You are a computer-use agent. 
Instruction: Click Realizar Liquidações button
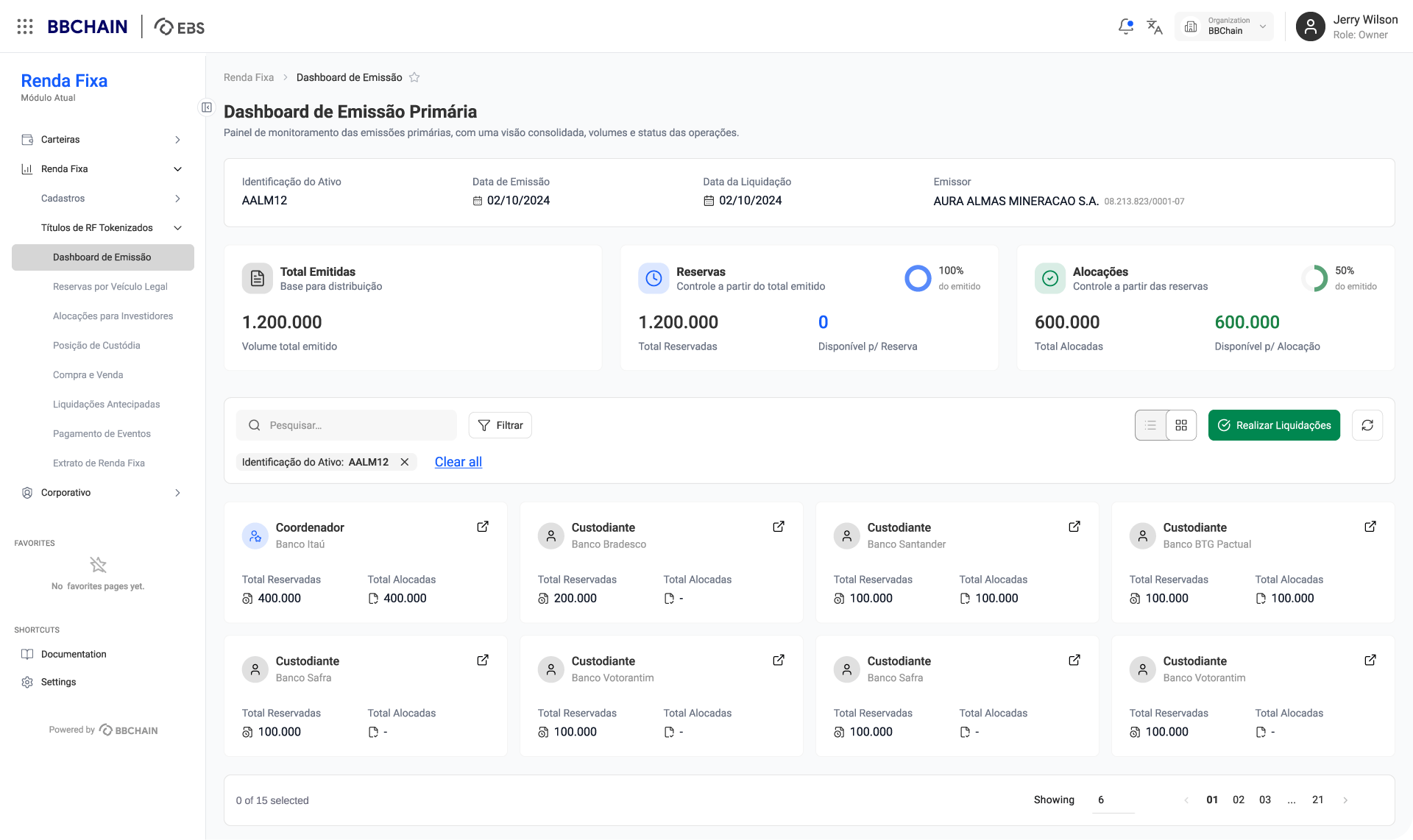coord(1274,425)
